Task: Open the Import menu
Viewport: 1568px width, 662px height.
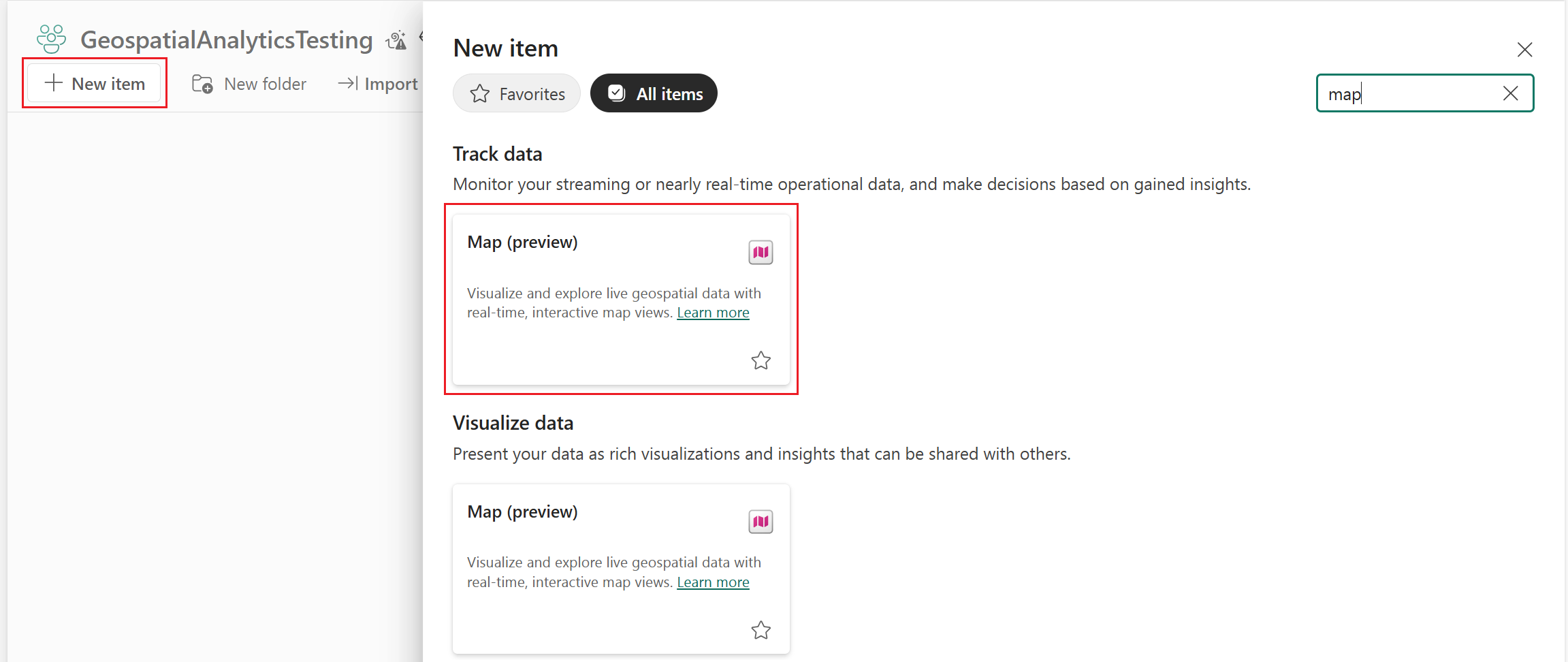Action: pos(378,84)
